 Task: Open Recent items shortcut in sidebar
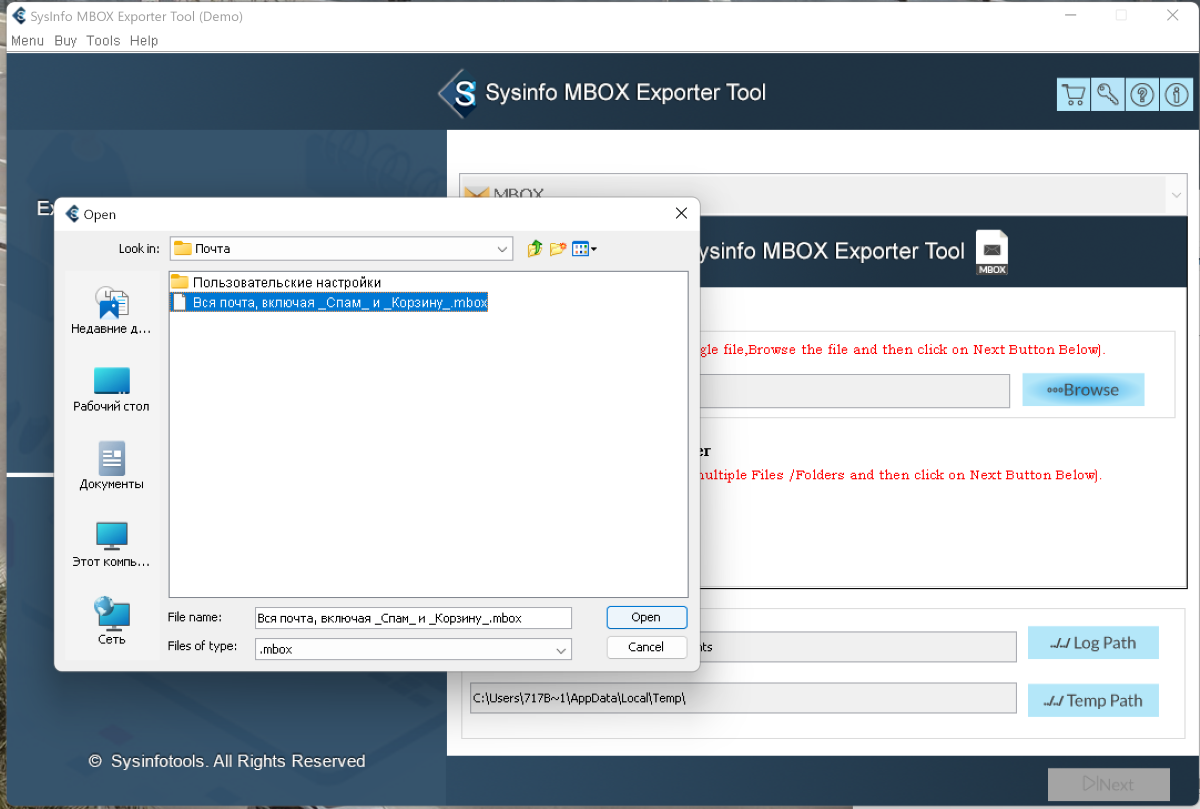[111, 311]
